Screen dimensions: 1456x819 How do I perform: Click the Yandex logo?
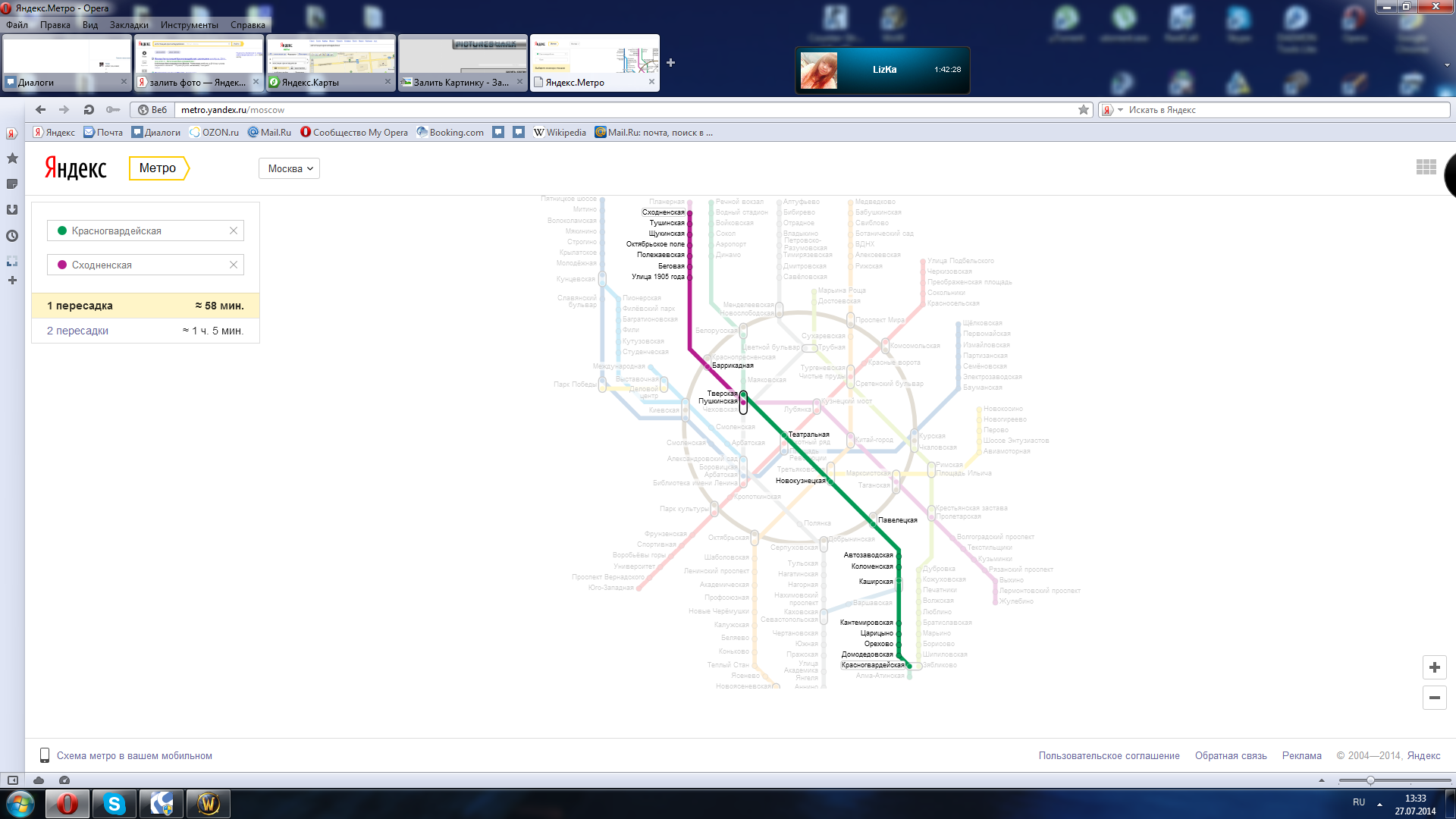click(76, 168)
